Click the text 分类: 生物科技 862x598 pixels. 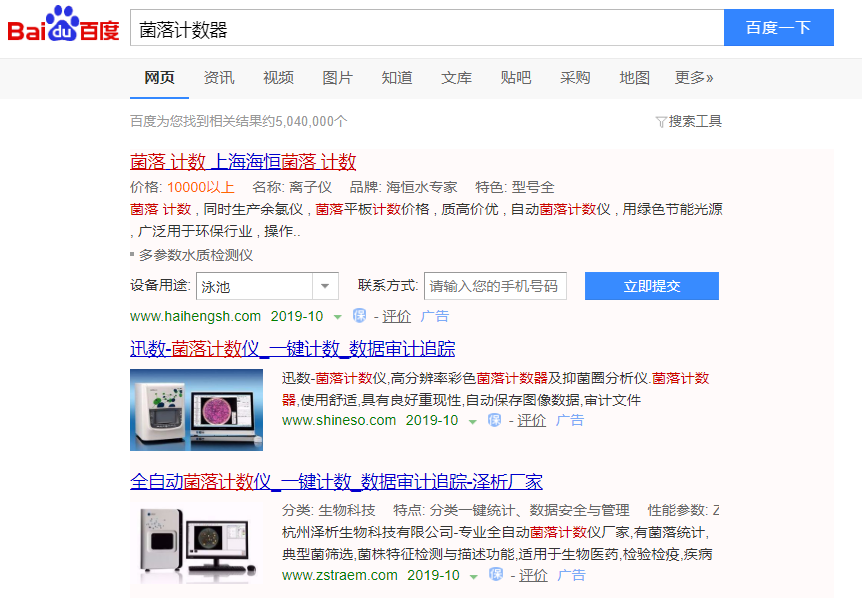click(329, 511)
